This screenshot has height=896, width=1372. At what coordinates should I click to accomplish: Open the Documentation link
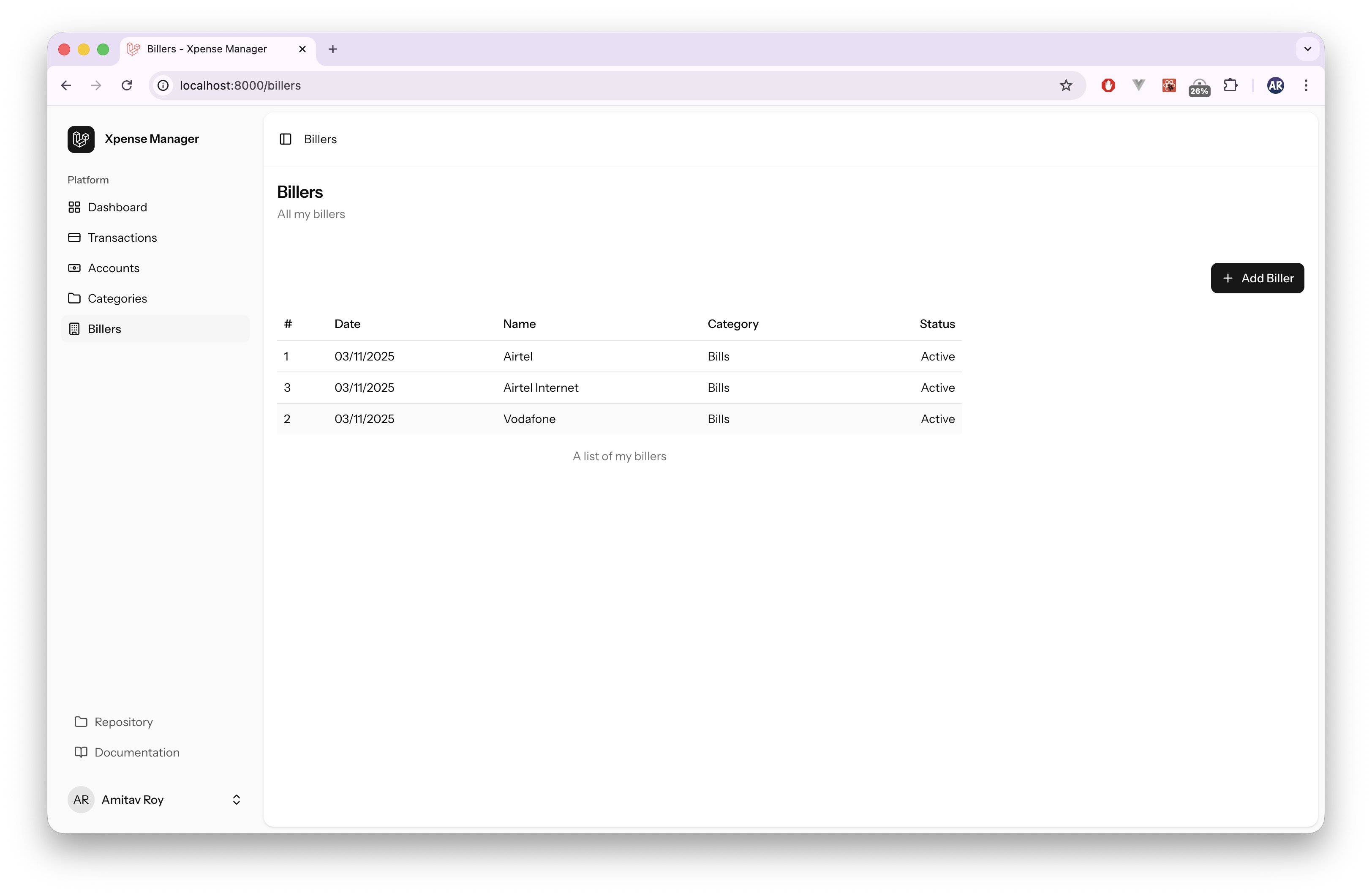click(136, 752)
